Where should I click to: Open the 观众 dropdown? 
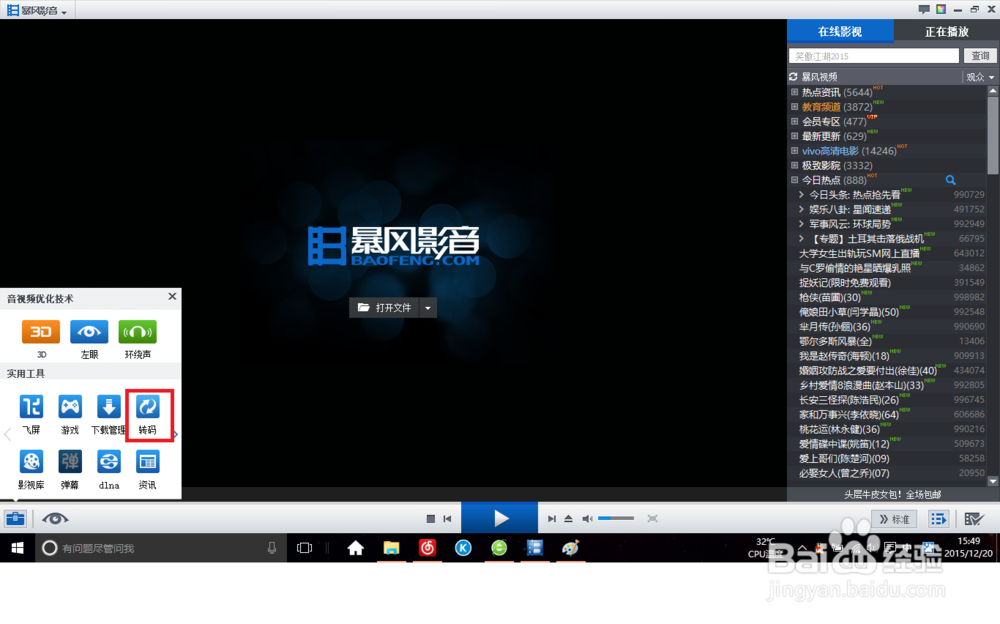980,77
